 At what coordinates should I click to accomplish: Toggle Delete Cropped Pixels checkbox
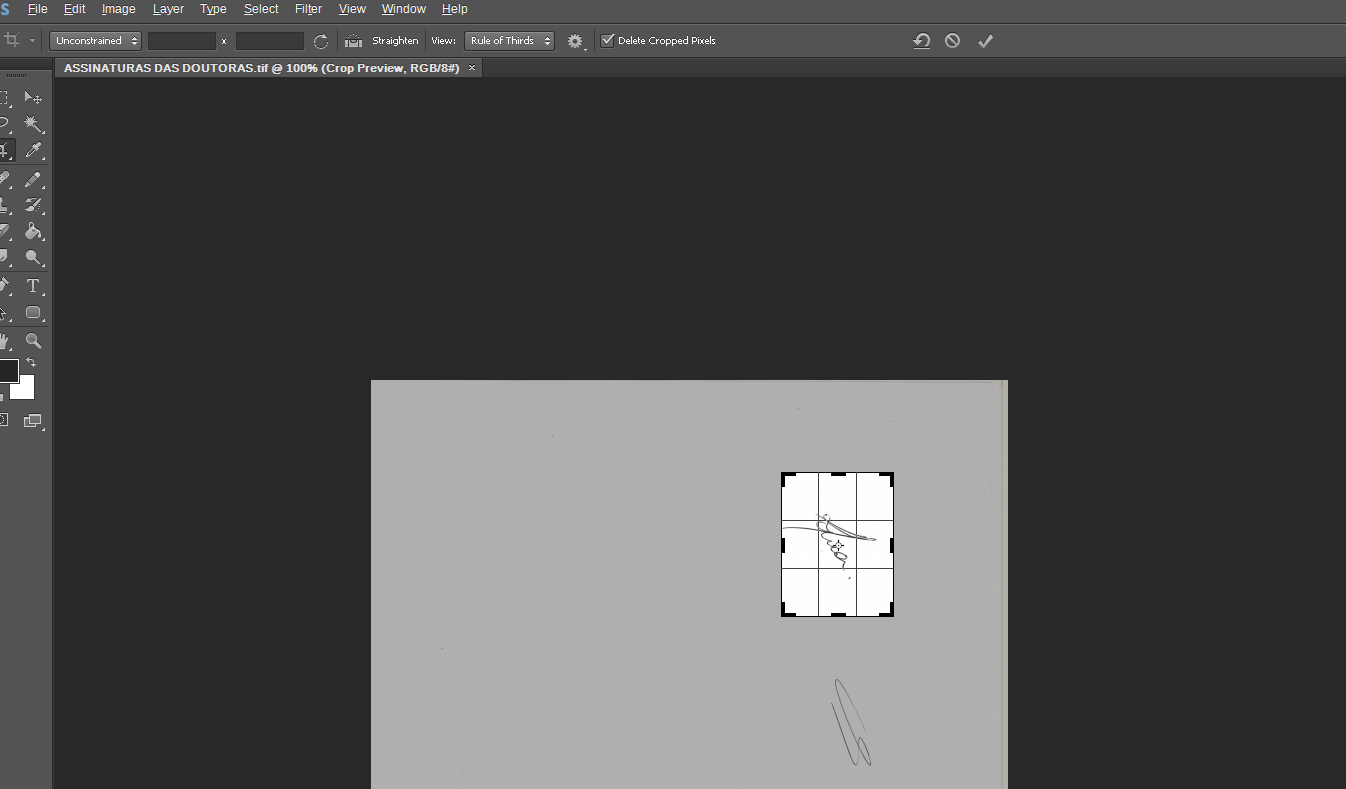click(607, 41)
